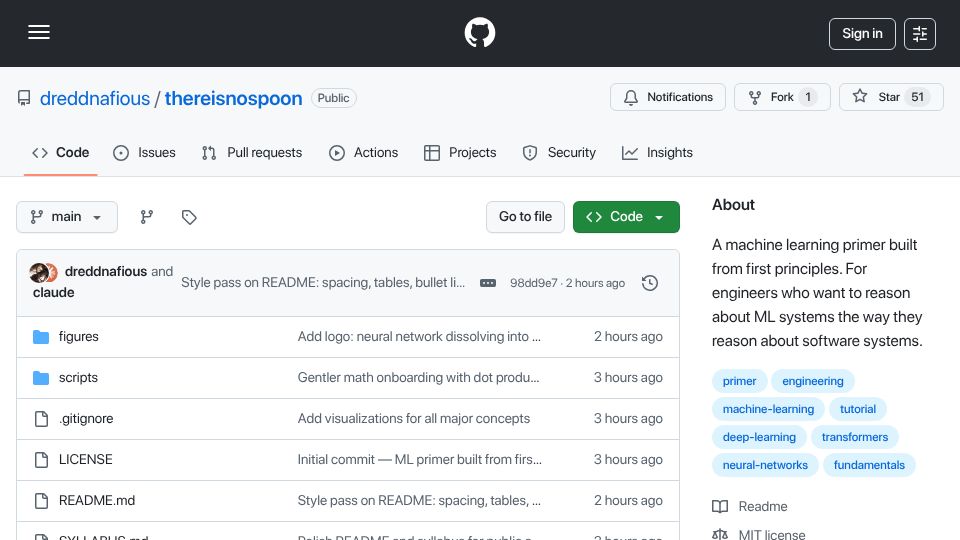Screen dimensions: 960x540
Task: Open latest commit message Style pass on README
Action: (323, 282)
